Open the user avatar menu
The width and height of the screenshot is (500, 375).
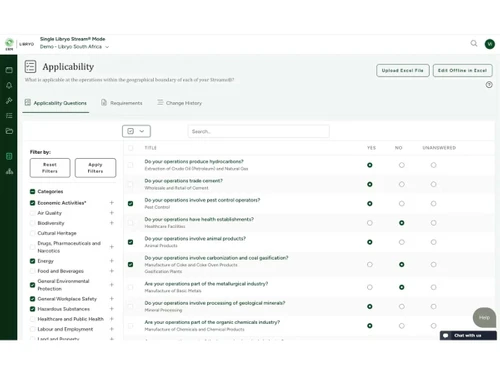tap(490, 44)
